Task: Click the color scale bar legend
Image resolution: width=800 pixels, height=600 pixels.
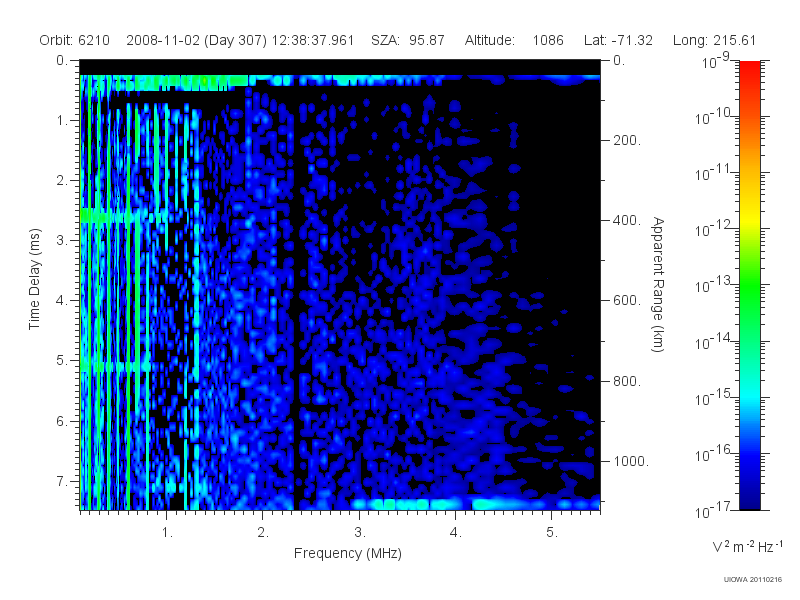Action: point(749,285)
